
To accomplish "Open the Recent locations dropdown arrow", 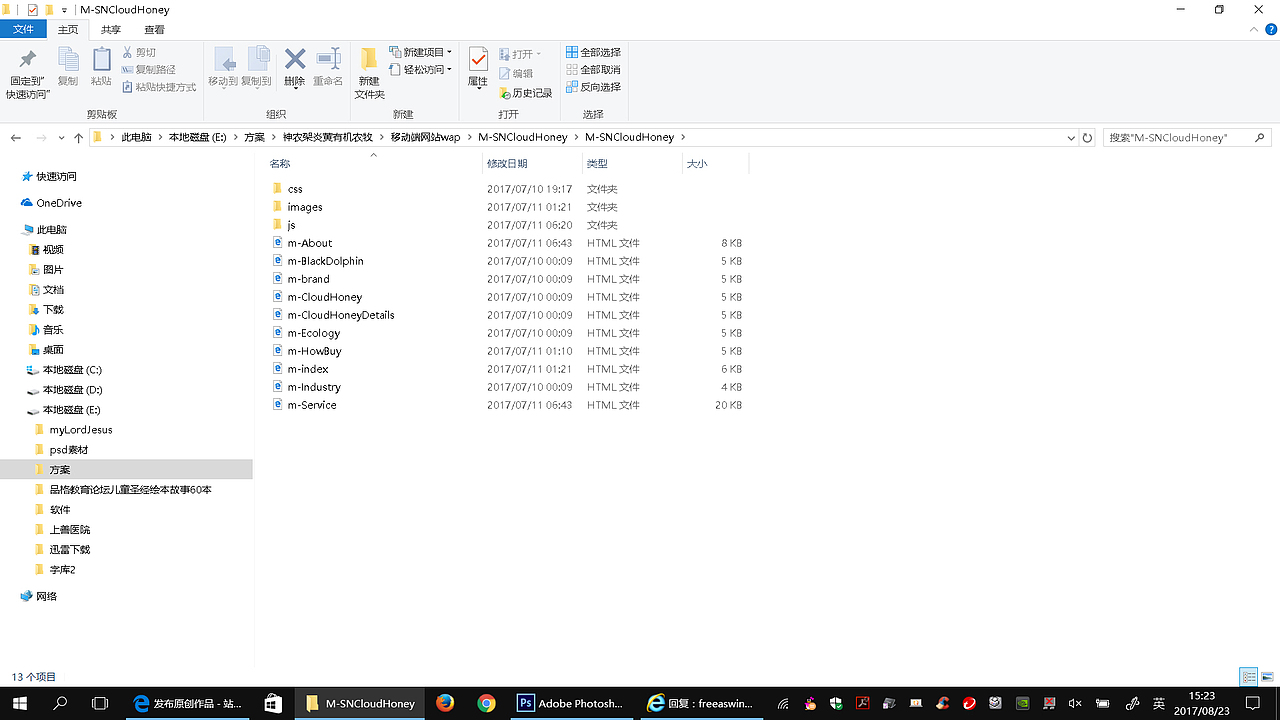I will (x=62, y=137).
